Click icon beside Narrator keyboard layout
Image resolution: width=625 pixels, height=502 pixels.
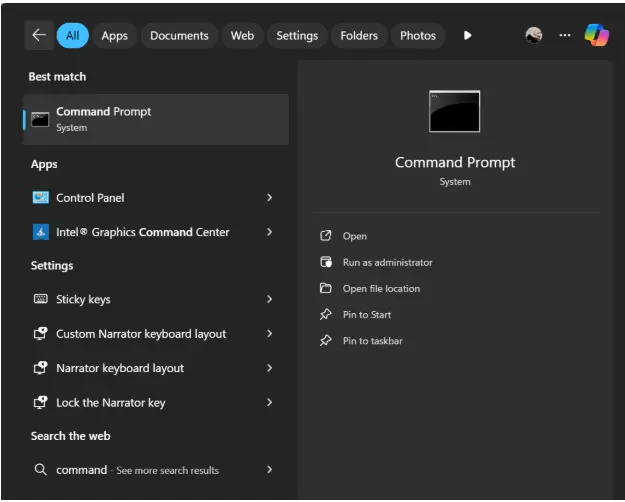pyautogui.click(x=41, y=368)
